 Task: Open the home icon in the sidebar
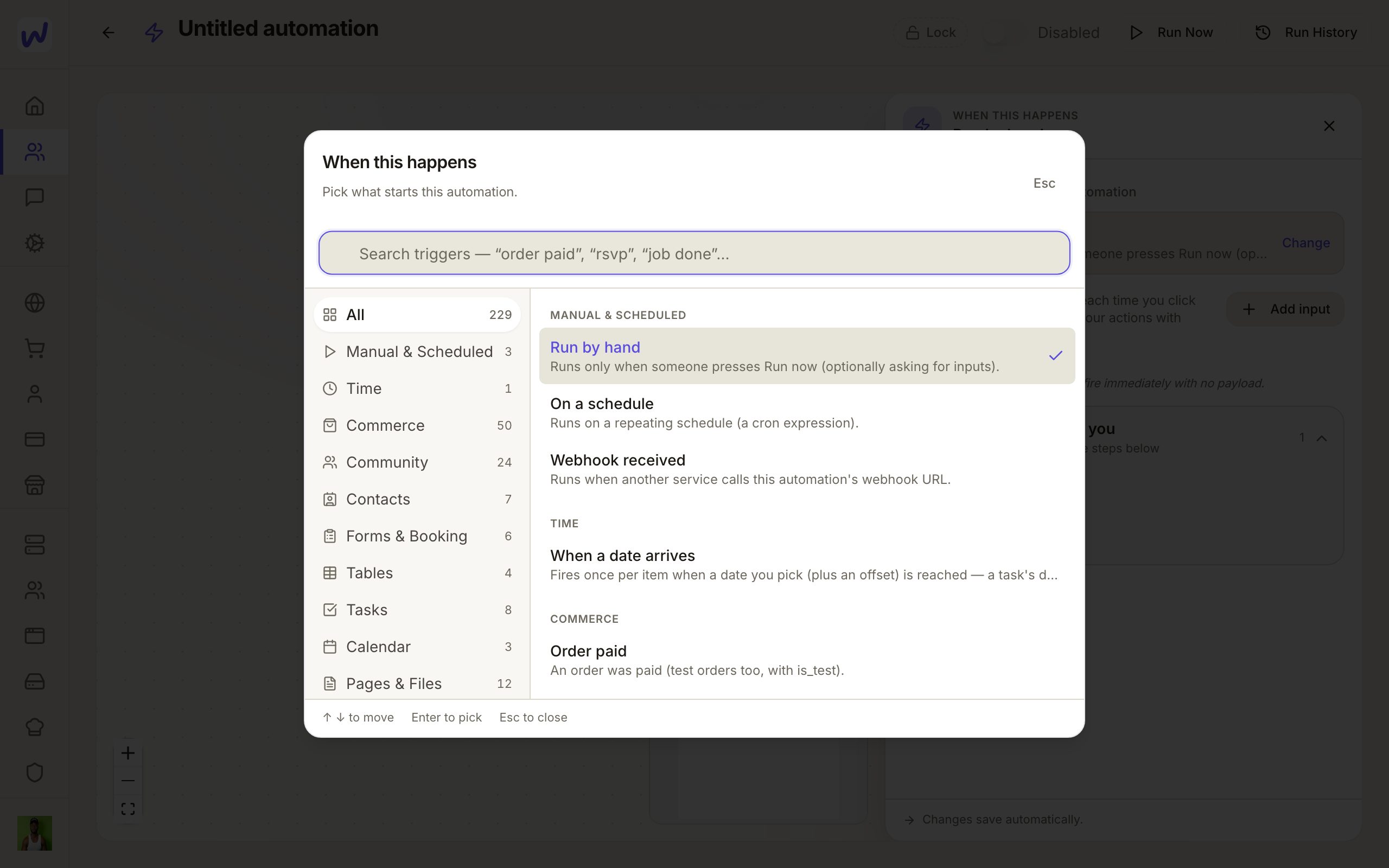34,106
